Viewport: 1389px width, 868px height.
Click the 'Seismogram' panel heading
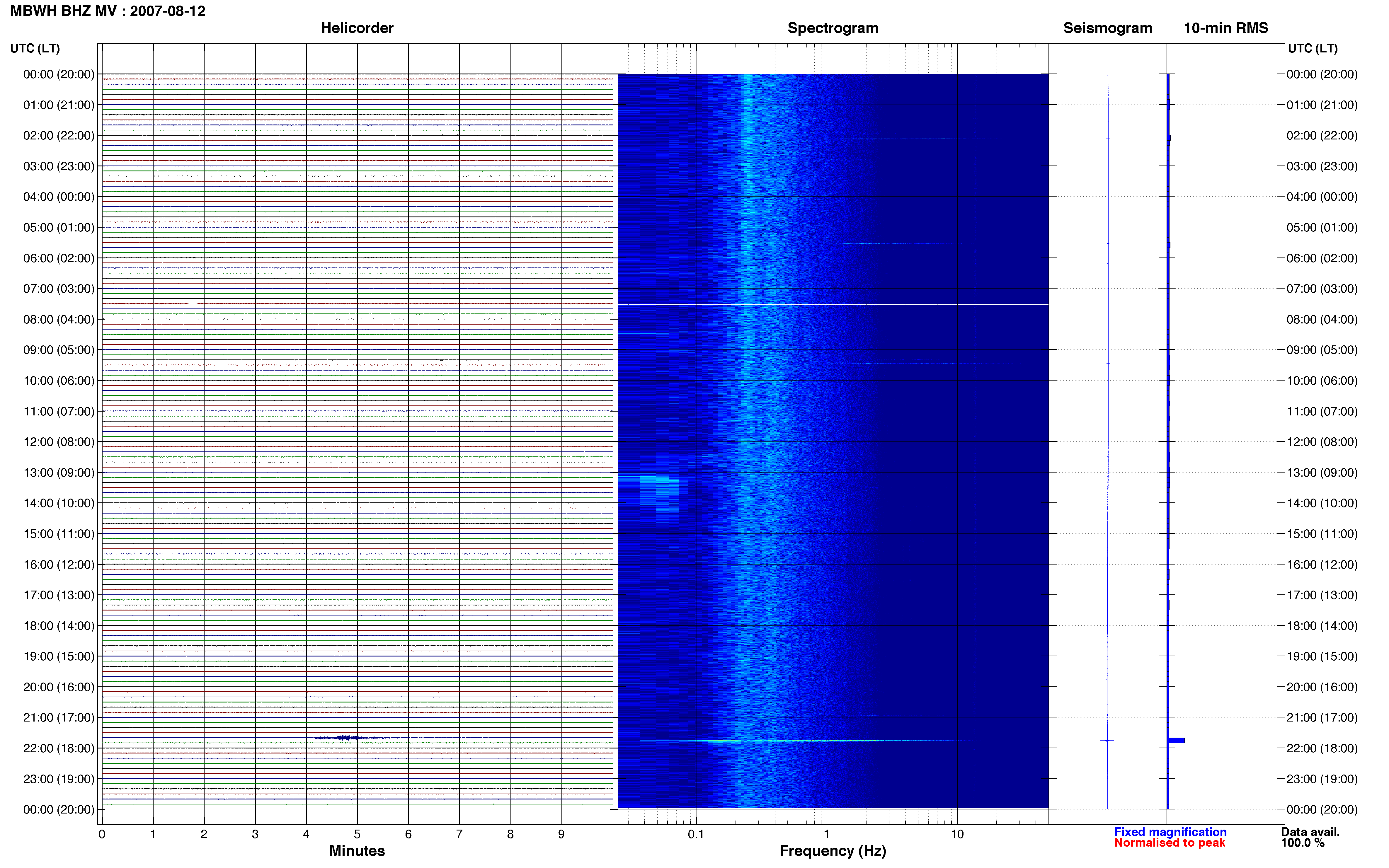pos(1107,28)
